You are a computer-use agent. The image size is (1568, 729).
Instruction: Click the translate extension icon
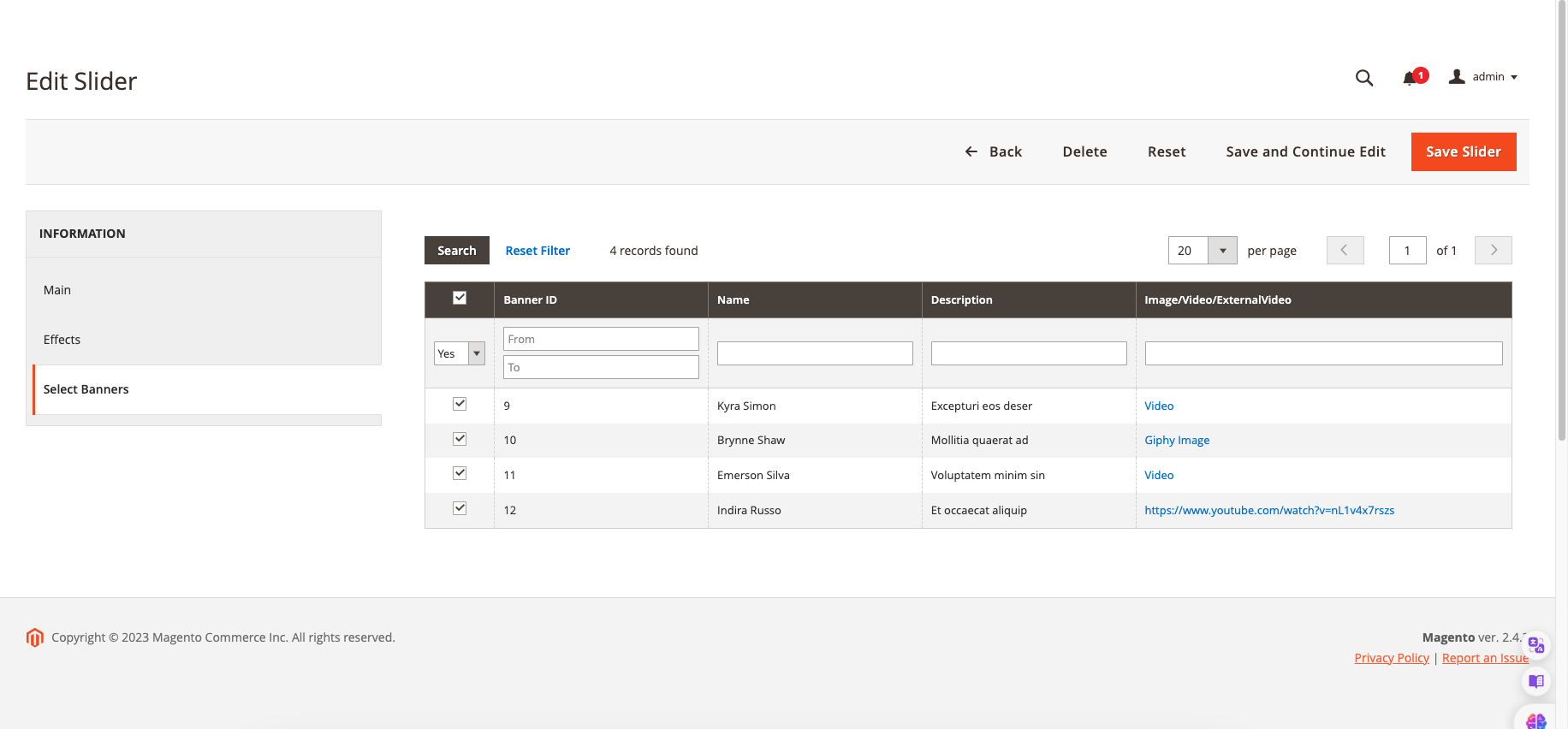click(1536, 645)
